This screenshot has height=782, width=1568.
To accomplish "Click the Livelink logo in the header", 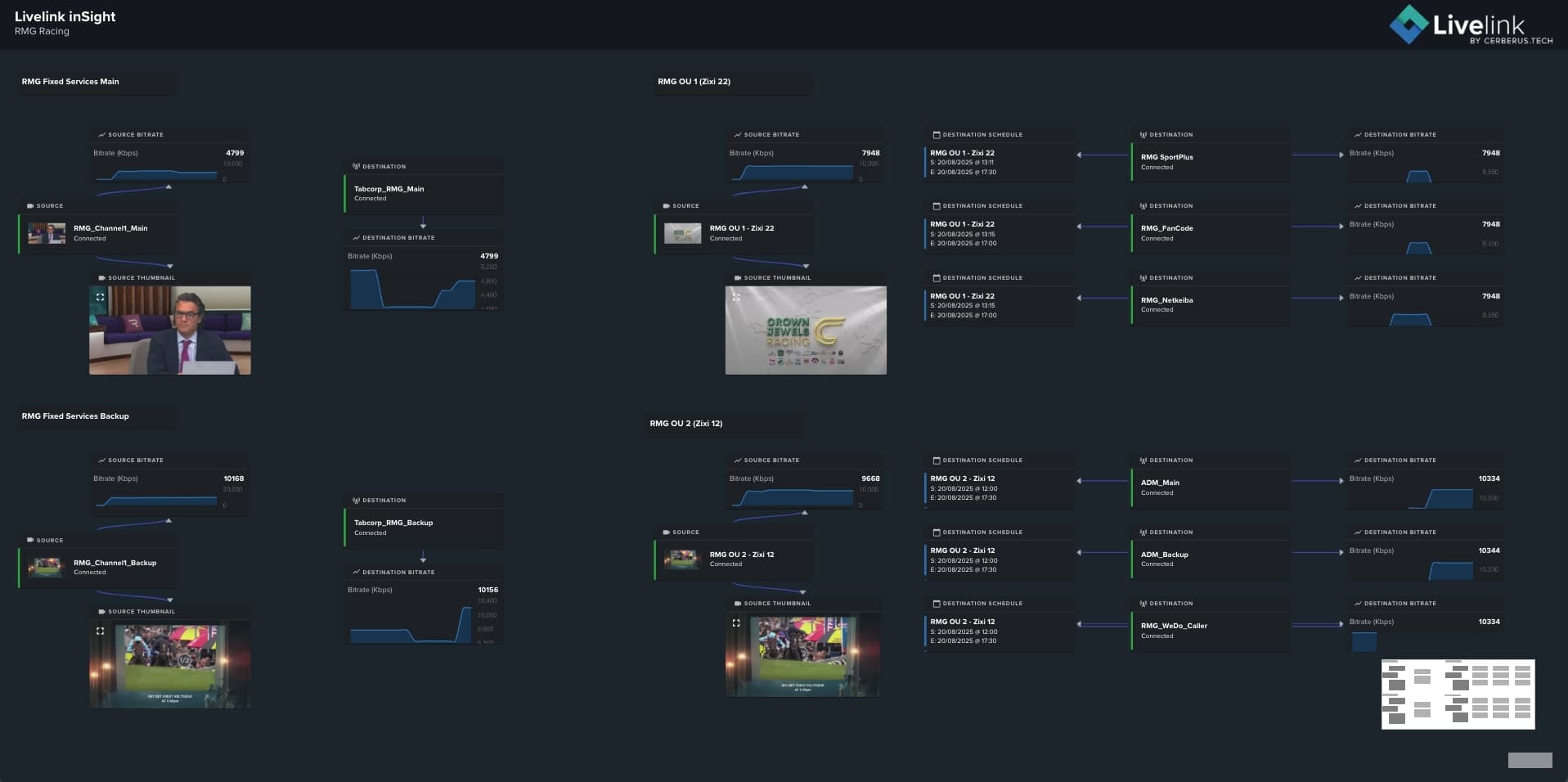I will click(x=1471, y=25).
